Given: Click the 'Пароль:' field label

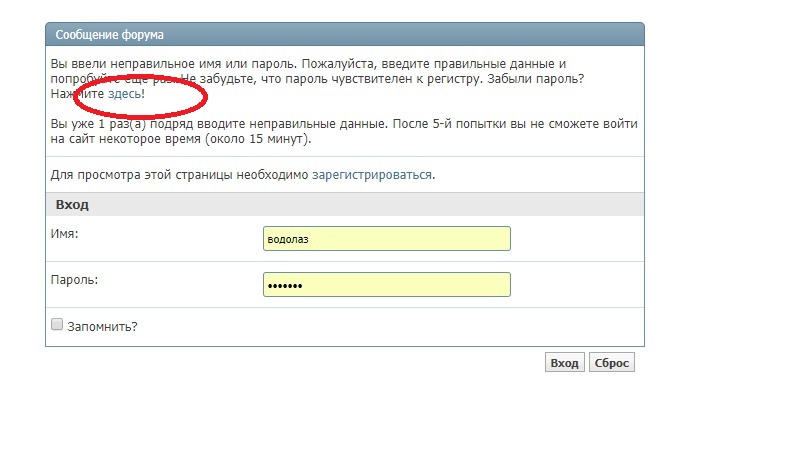Looking at the screenshot, I should click(x=74, y=279).
